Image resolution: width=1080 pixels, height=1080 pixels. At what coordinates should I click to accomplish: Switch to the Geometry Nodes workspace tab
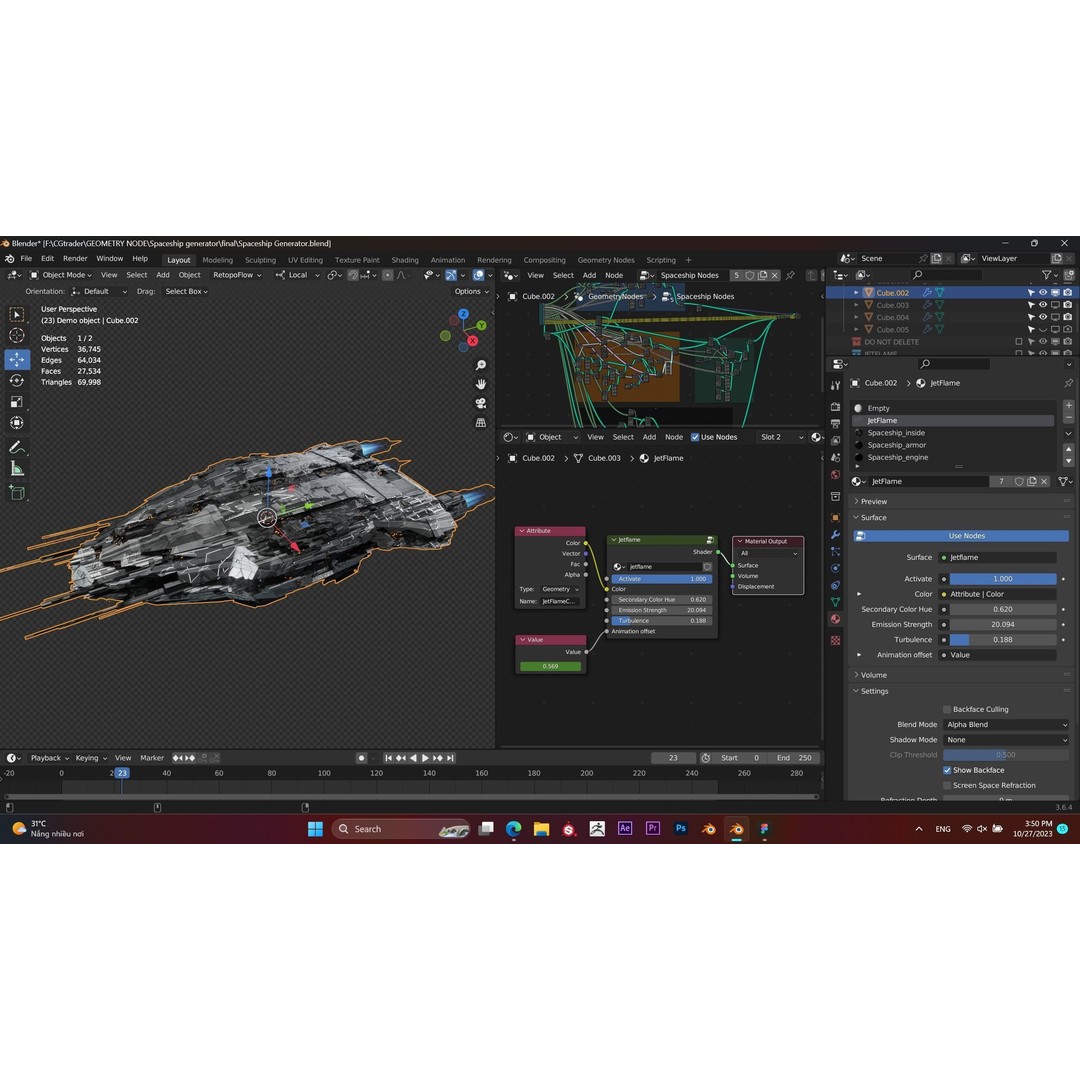point(605,260)
